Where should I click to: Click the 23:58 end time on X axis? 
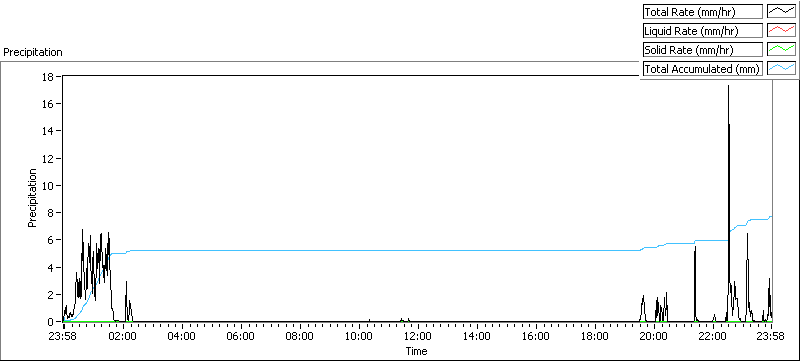click(771, 336)
